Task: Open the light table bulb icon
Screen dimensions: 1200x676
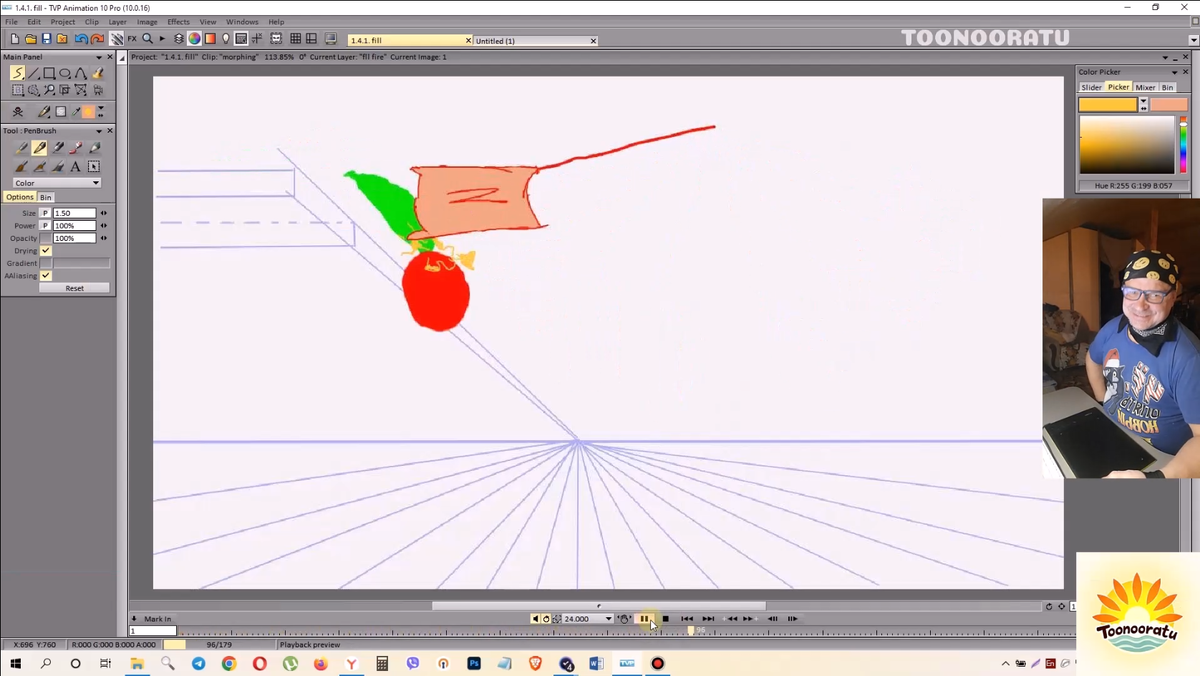Action: (225, 39)
